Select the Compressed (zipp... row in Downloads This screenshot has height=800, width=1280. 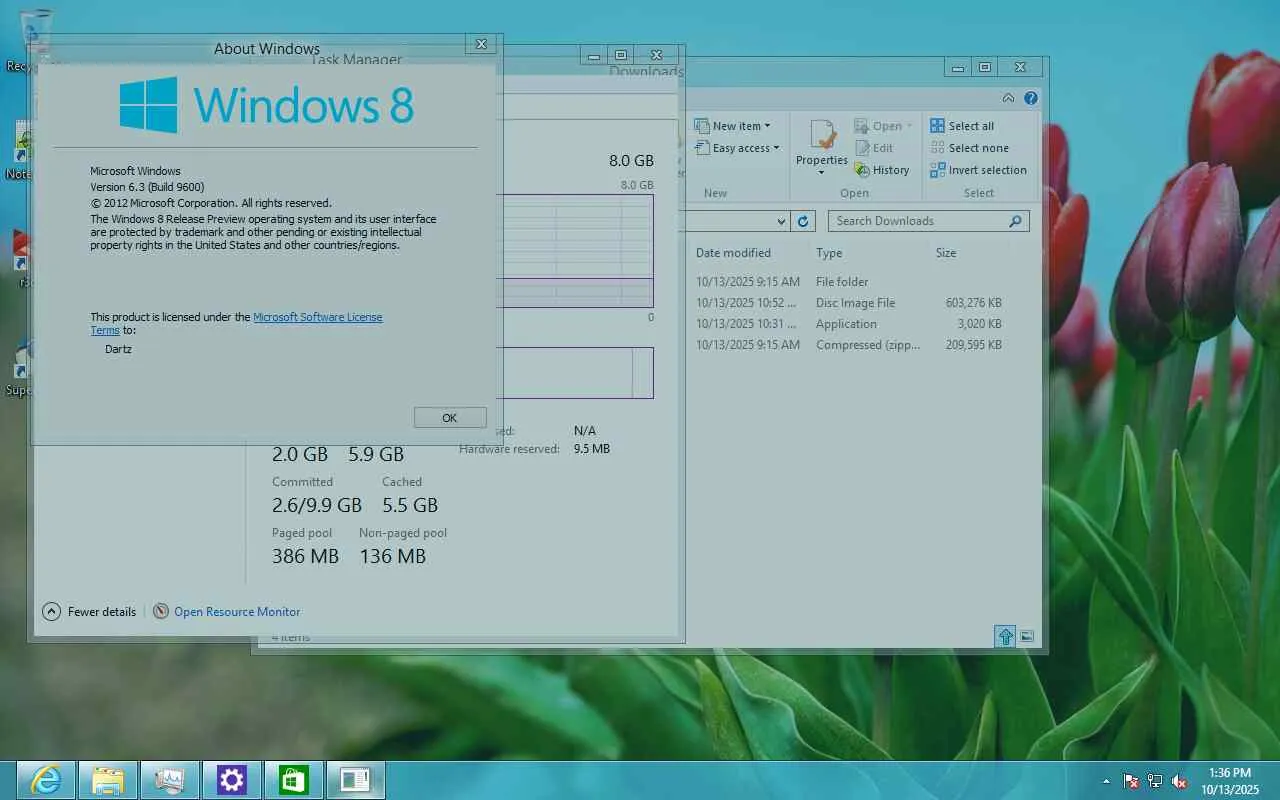click(x=850, y=345)
